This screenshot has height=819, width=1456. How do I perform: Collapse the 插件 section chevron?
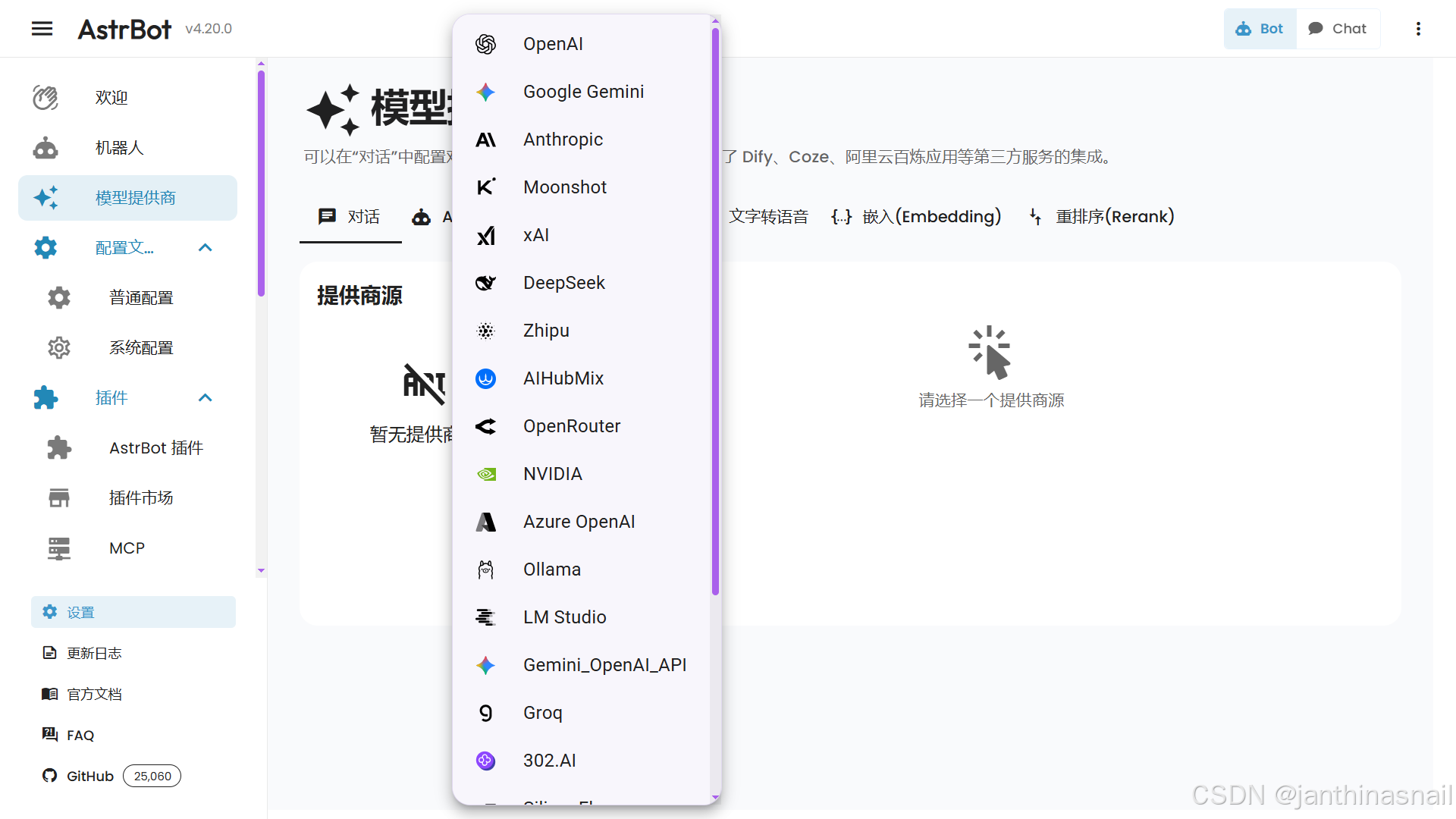pos(205,398)
